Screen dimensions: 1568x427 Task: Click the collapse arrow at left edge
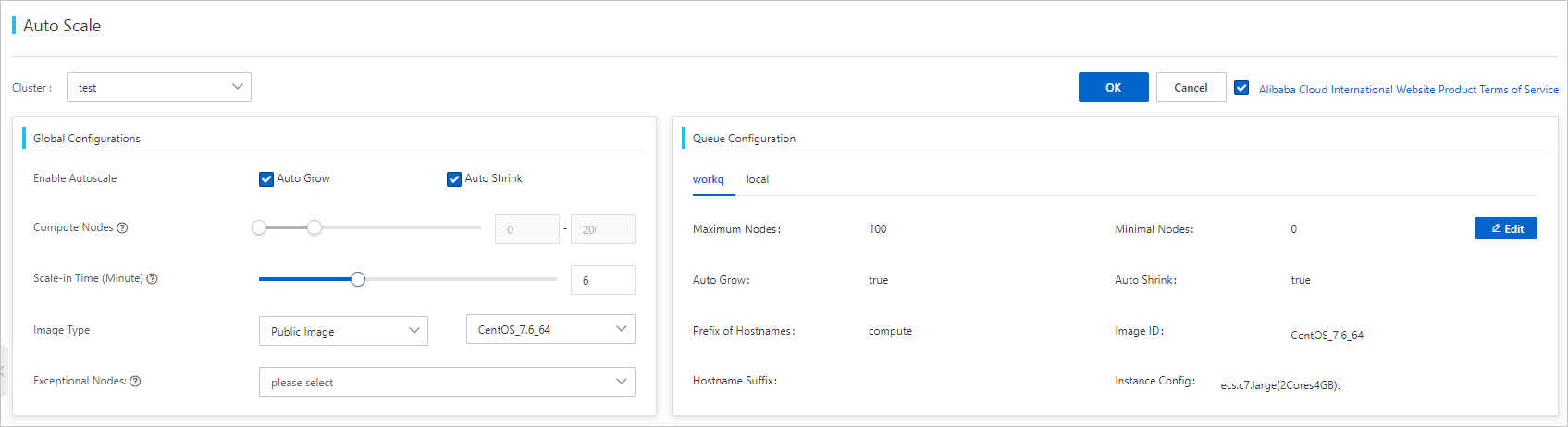tap(3, 370)
